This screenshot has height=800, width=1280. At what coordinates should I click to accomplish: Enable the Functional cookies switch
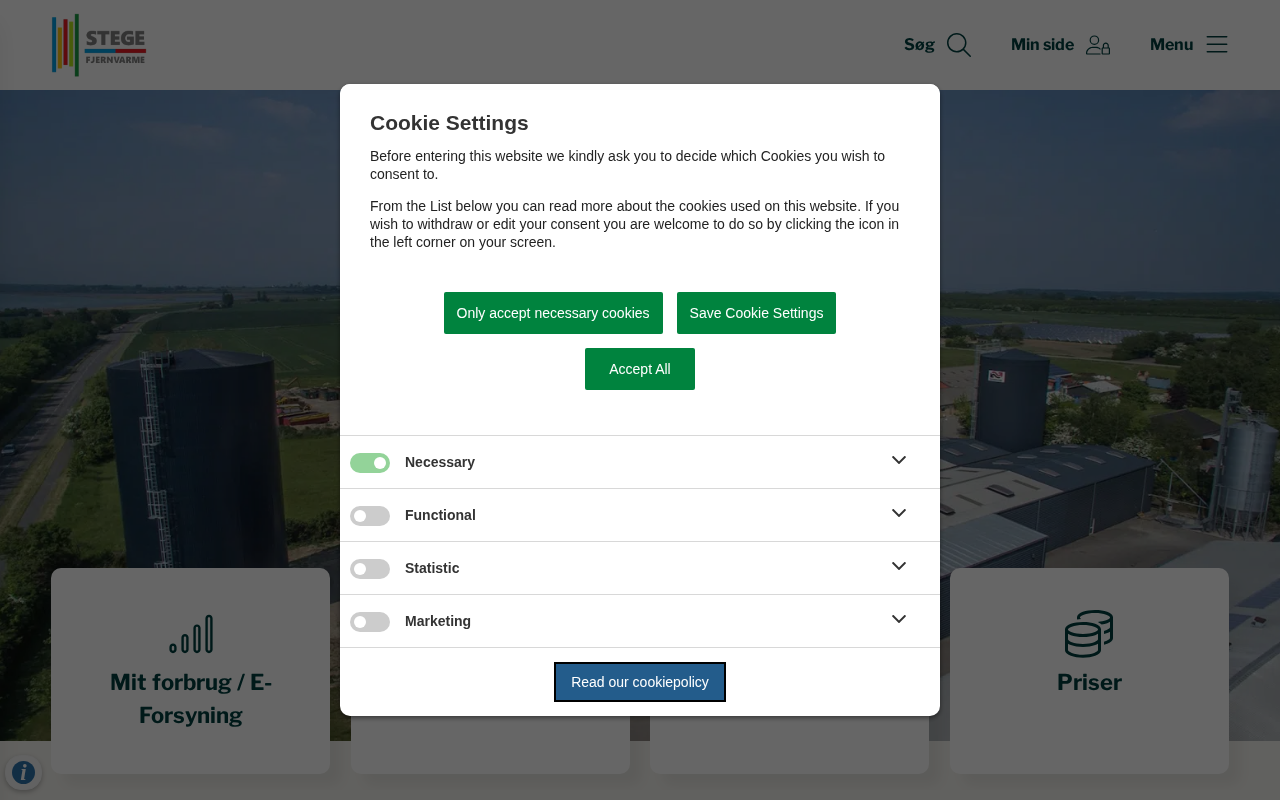point(370,516)
